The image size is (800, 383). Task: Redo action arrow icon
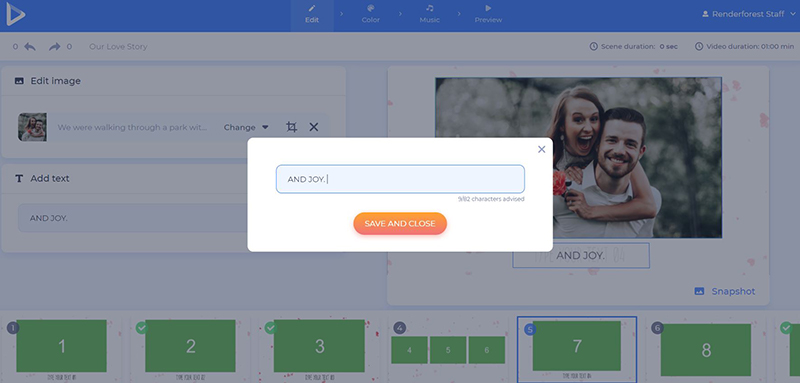[x=55, y=47]
